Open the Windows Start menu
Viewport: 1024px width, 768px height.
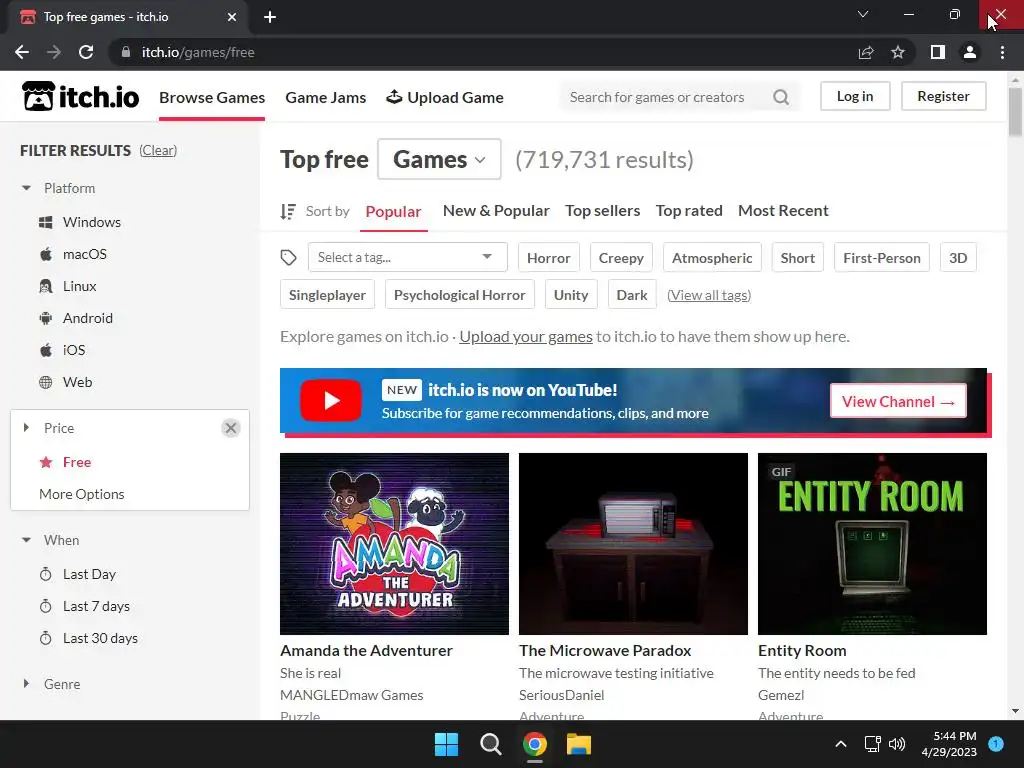447,744
